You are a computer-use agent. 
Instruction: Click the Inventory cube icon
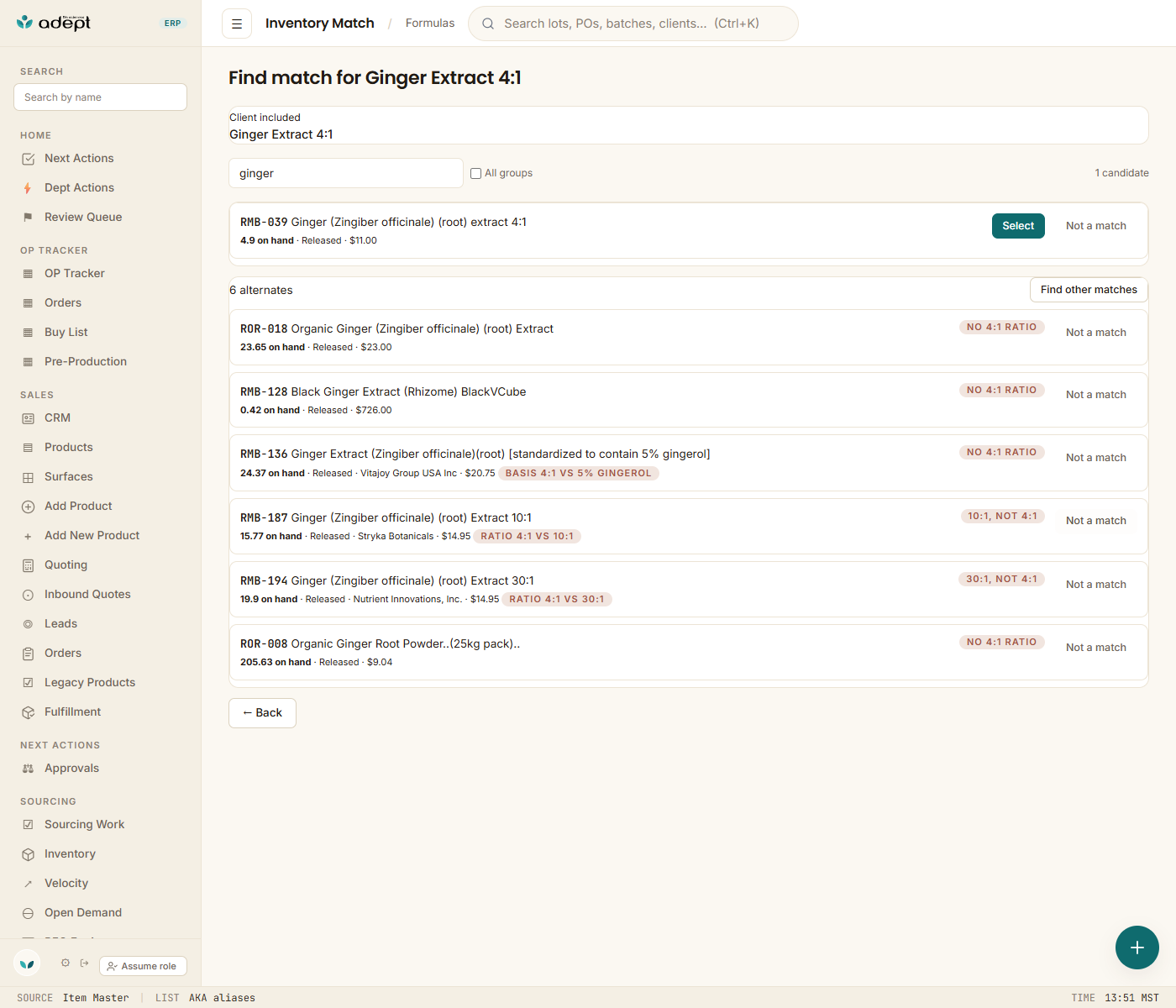click(28, 854)
